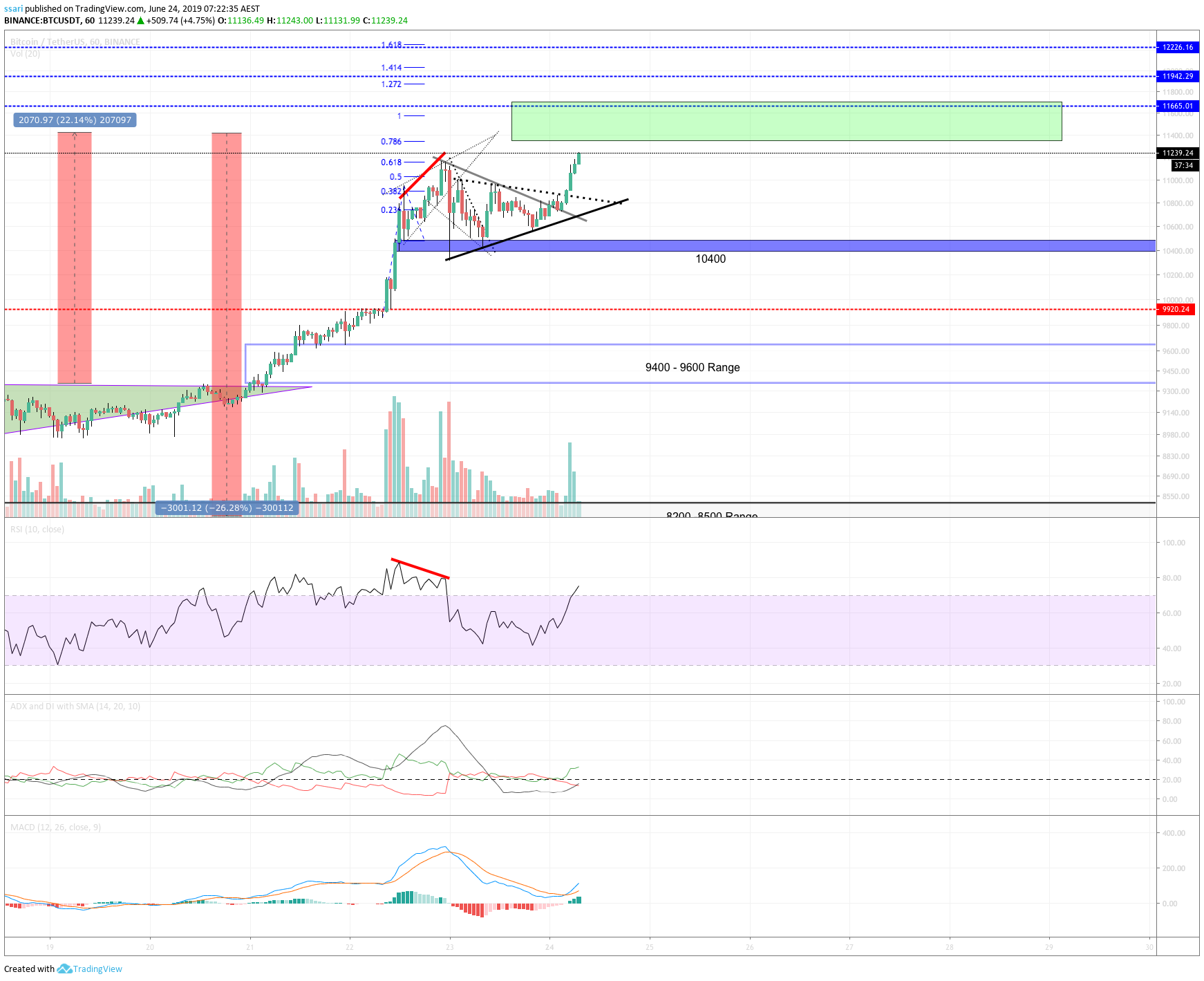Click the 'MACD (12, 26, close, 9)' indicator title
The height and width of the screenshot is (981, 1204).
(x=55, y=828)
